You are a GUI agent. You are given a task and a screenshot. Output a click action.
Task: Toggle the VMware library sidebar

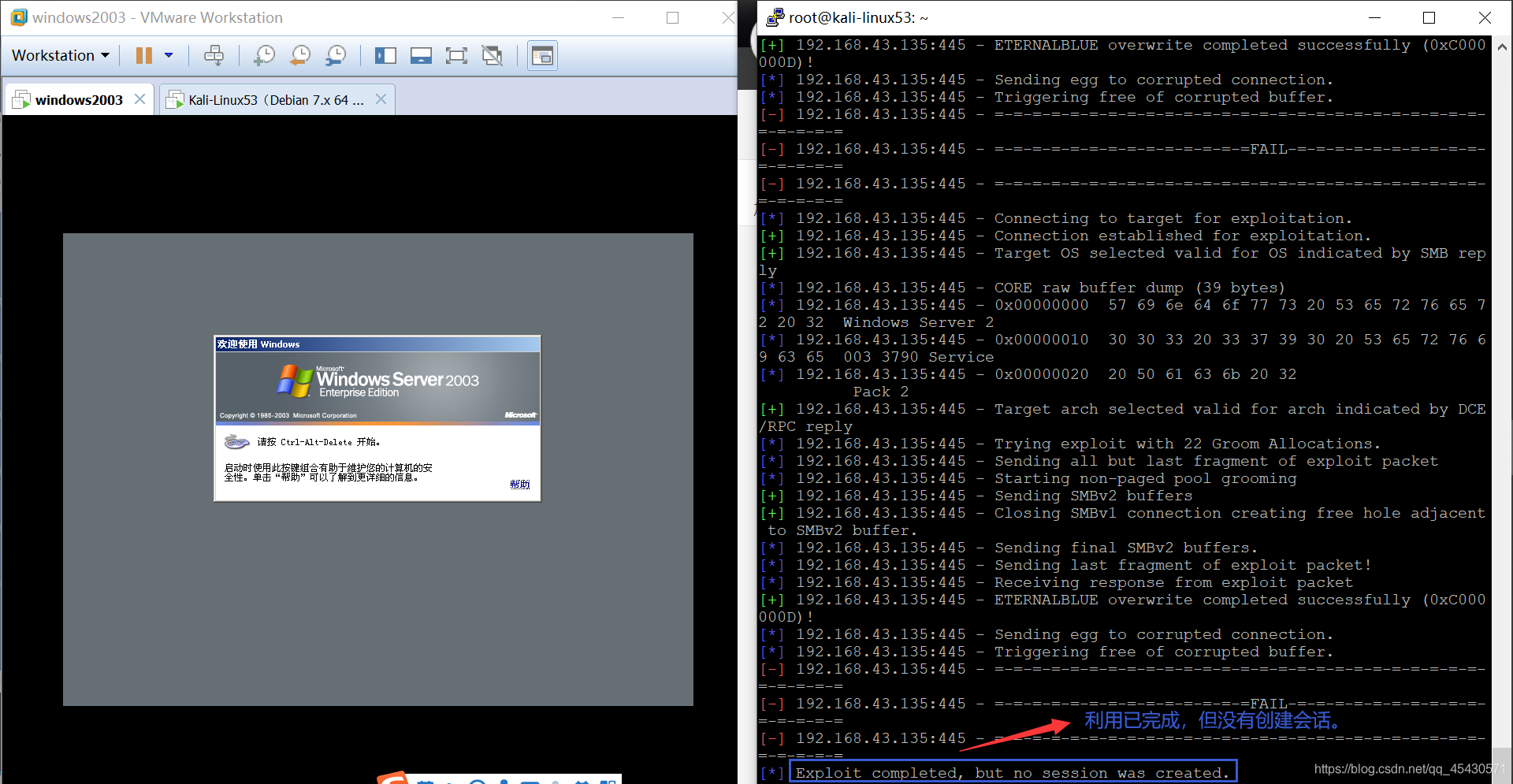click(x=385, y=55)
